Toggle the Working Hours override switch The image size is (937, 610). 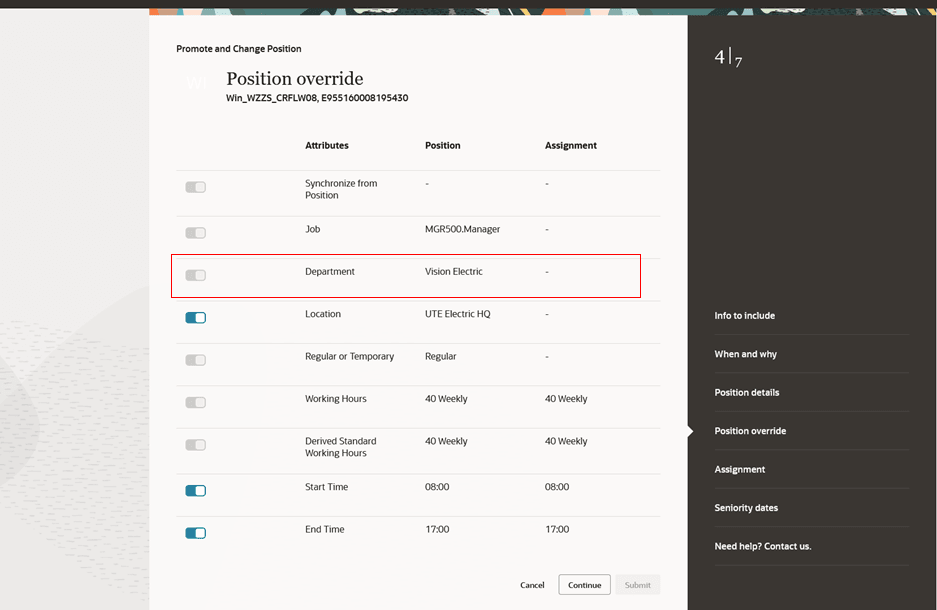point(195,403)
